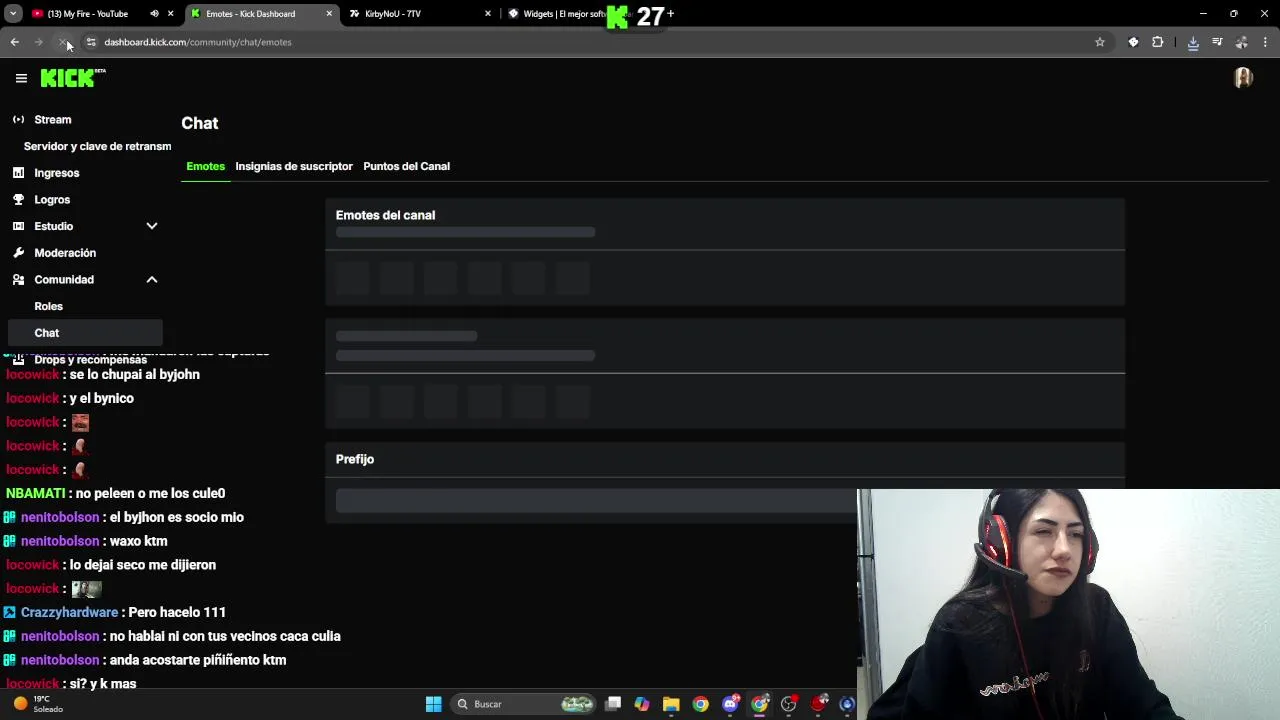Show Chrome downloads
1280x720 pixels.
click(x=1193, y=42)
